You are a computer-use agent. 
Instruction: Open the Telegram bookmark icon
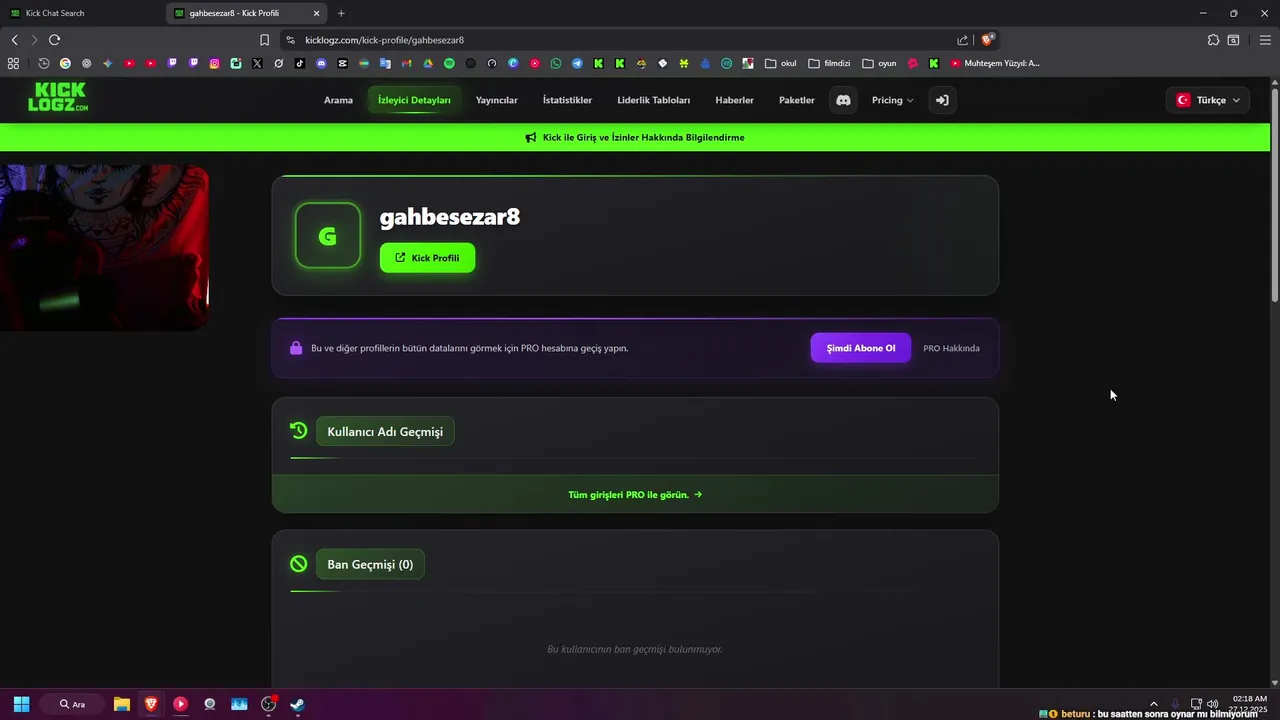tap(577, 63)
